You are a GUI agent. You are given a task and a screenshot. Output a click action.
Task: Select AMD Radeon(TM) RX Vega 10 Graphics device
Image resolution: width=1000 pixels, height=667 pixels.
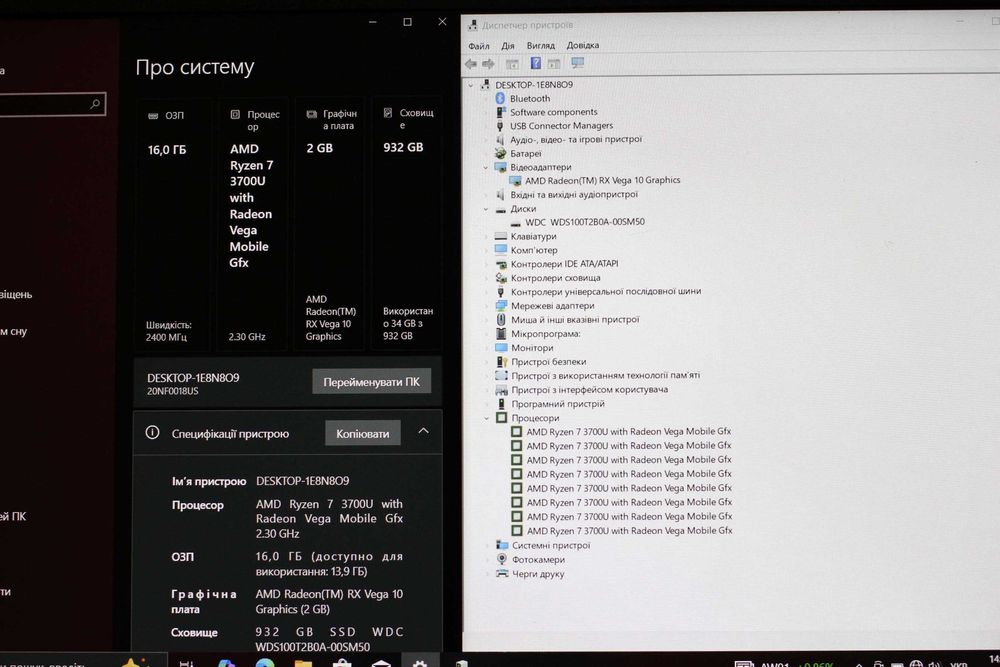point(603,180)
